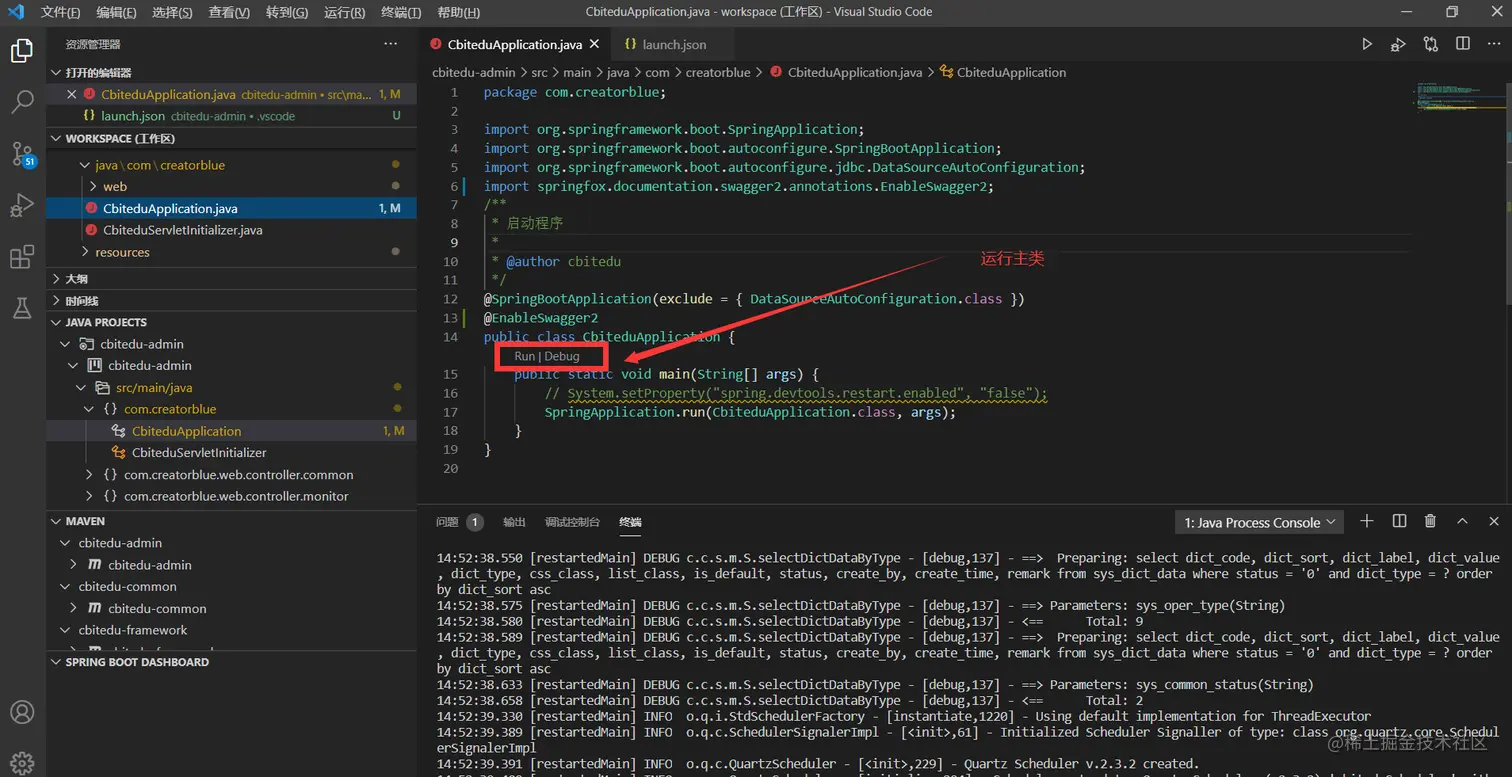Open the 帮助(H) menu
The width and height of the screenshot is (1512, 777).
pos(458,12)
